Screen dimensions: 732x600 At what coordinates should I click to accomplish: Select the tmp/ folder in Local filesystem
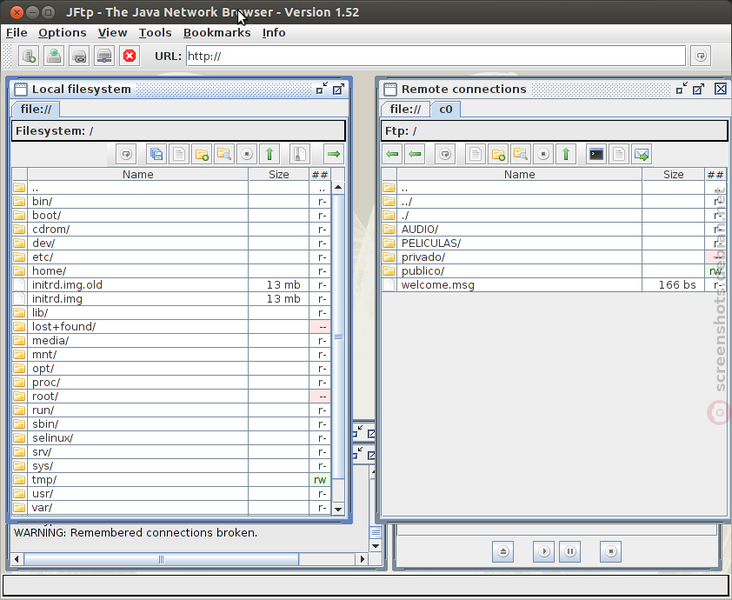[171, 480]
